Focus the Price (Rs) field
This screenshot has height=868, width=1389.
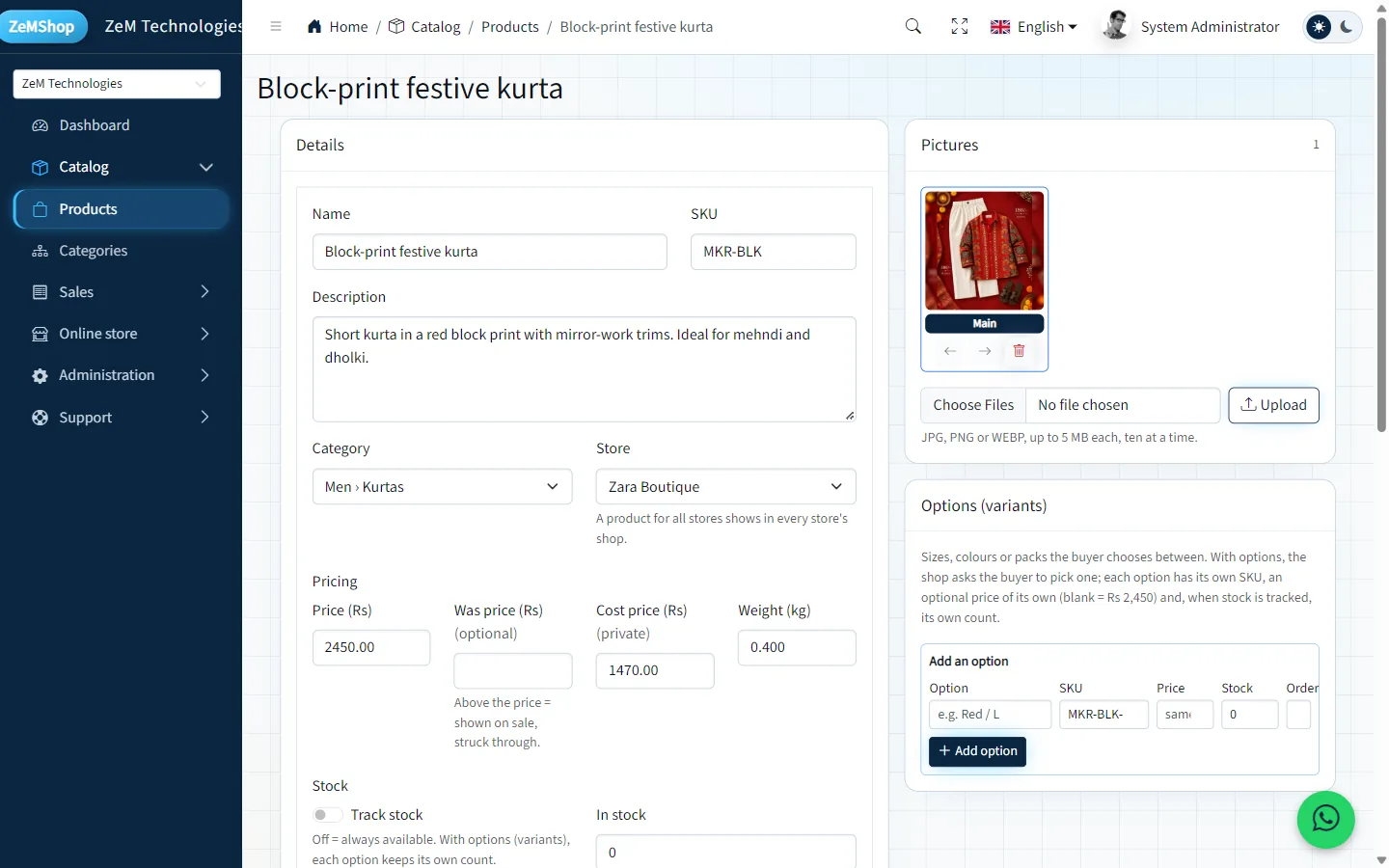click(x=371, y=647)
